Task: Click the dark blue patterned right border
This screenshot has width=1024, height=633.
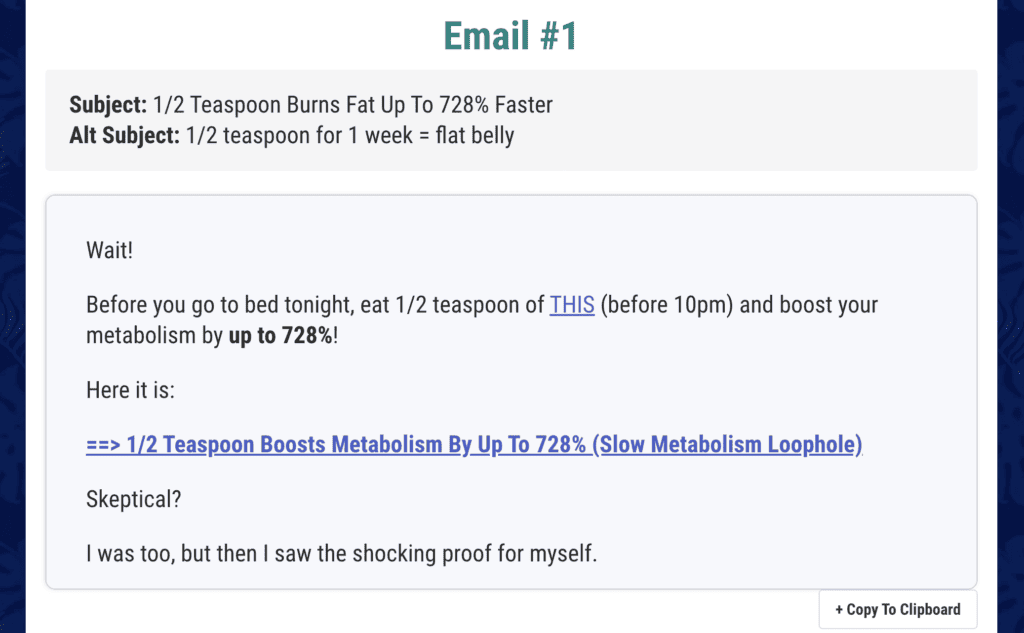Action: click(1011, 316)
